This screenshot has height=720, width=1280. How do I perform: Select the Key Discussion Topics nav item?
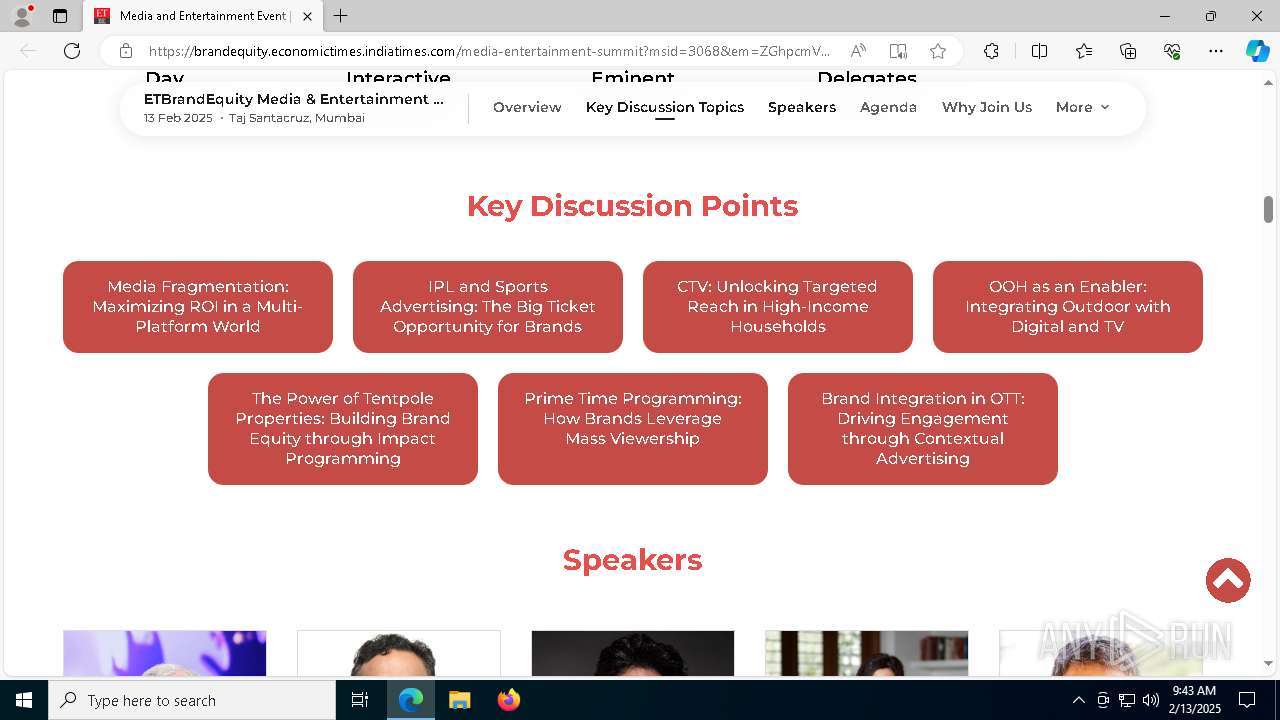coord(665,107)
